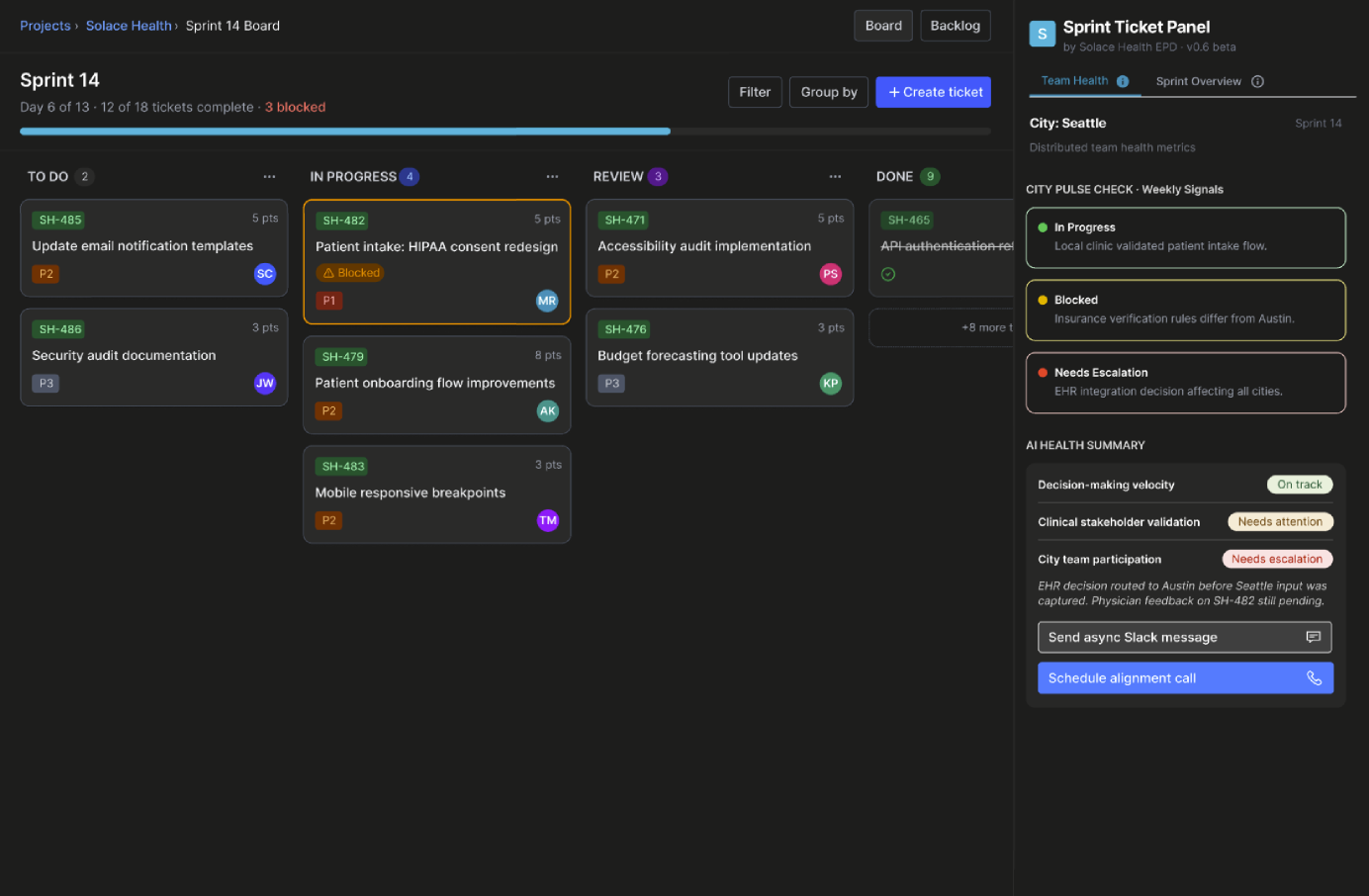Click the Done count badge

pos(930,177)
